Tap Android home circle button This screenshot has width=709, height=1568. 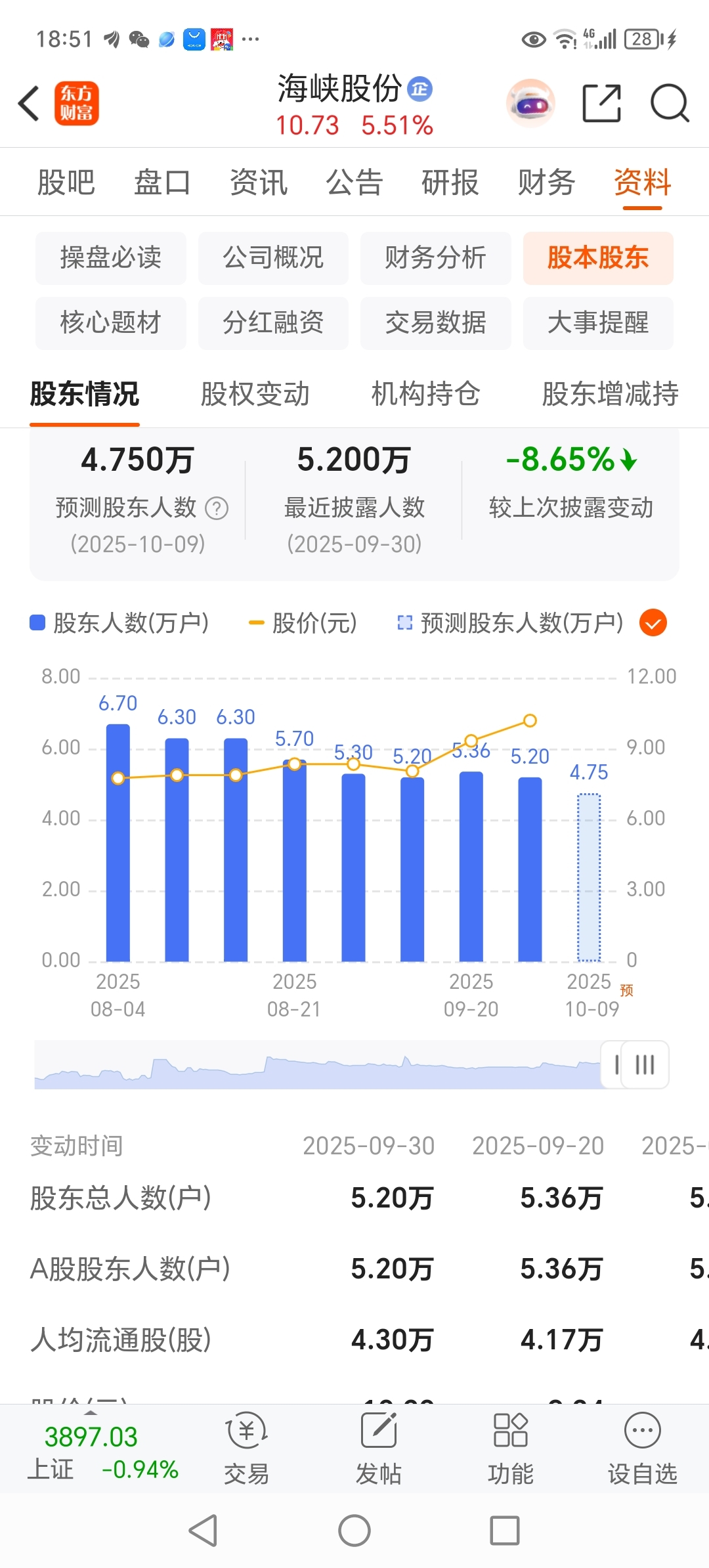(354, 1531)
